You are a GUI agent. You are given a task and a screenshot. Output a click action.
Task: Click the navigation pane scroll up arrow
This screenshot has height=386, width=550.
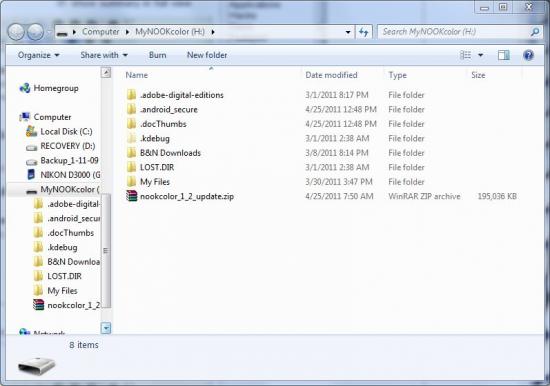click(x=106, y=73)
